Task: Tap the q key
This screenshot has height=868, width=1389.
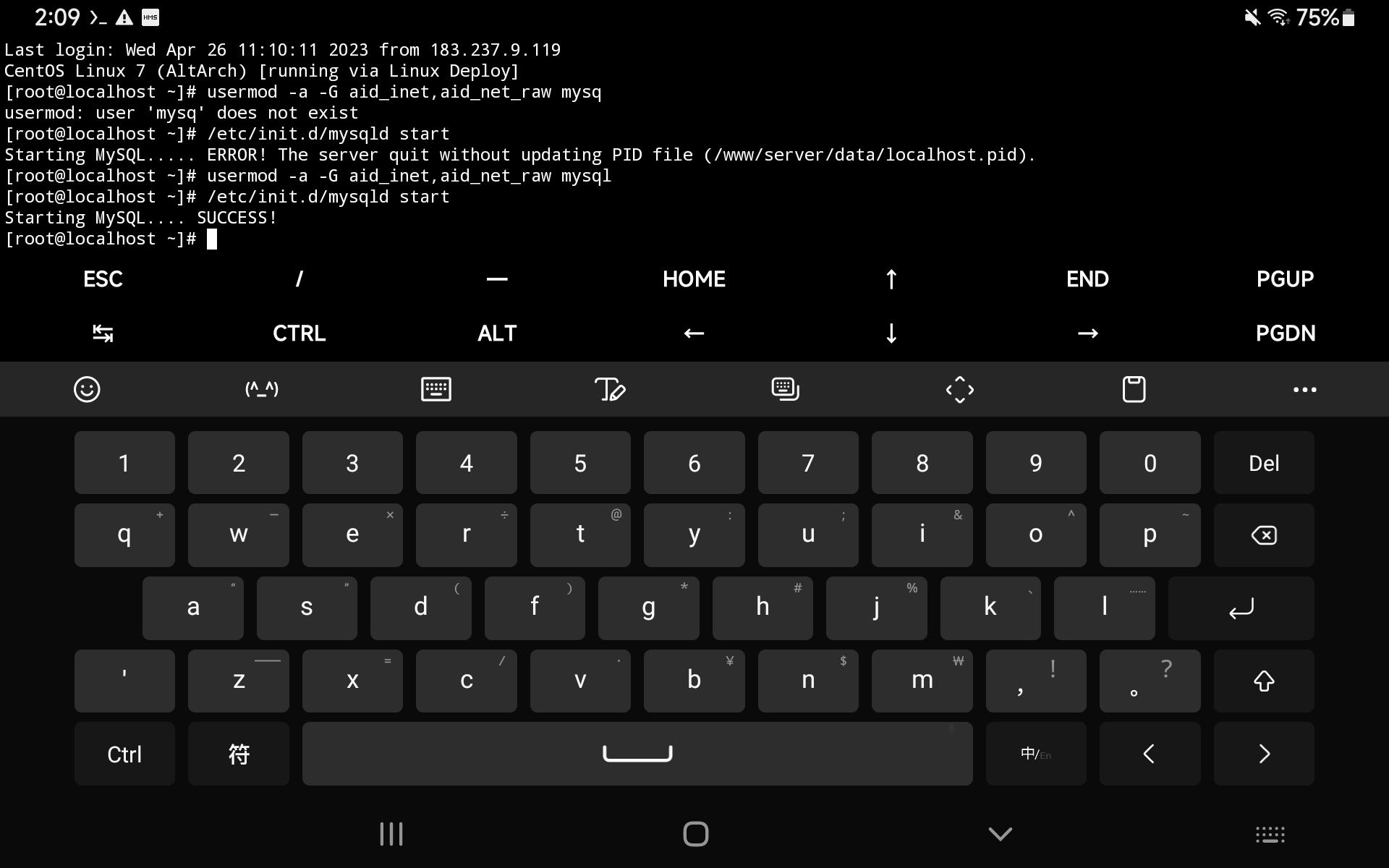Action: 124,535
